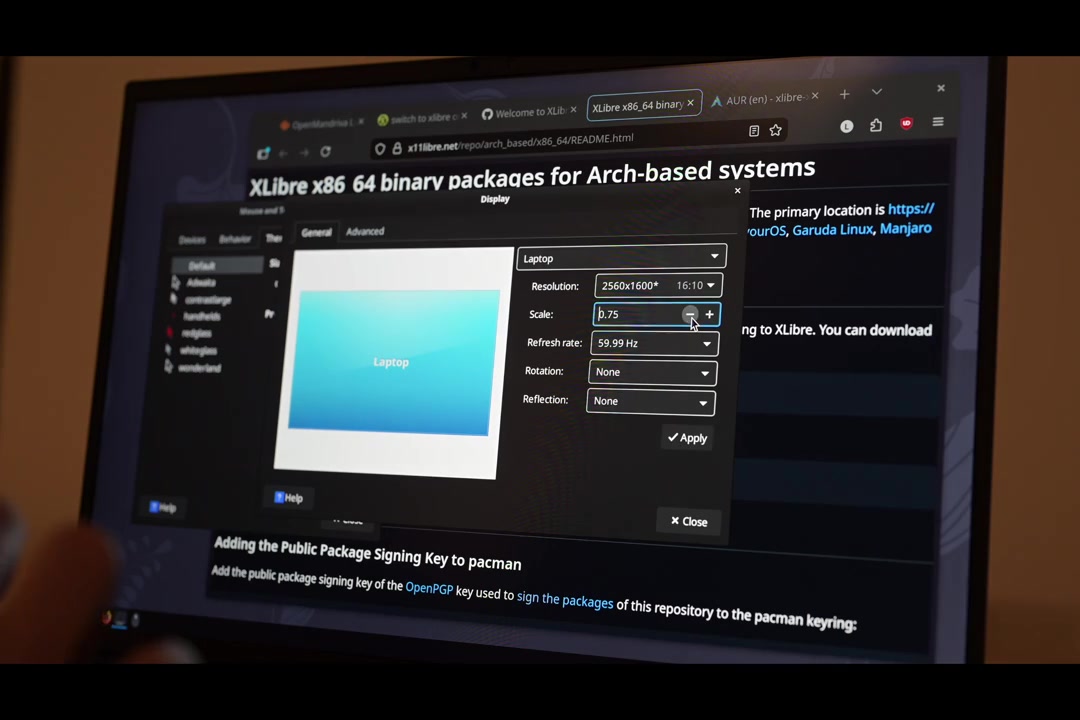Screen dimensions: 1080x720
Task: Open Help in the Mouse settings window
Action: (163, 508)
